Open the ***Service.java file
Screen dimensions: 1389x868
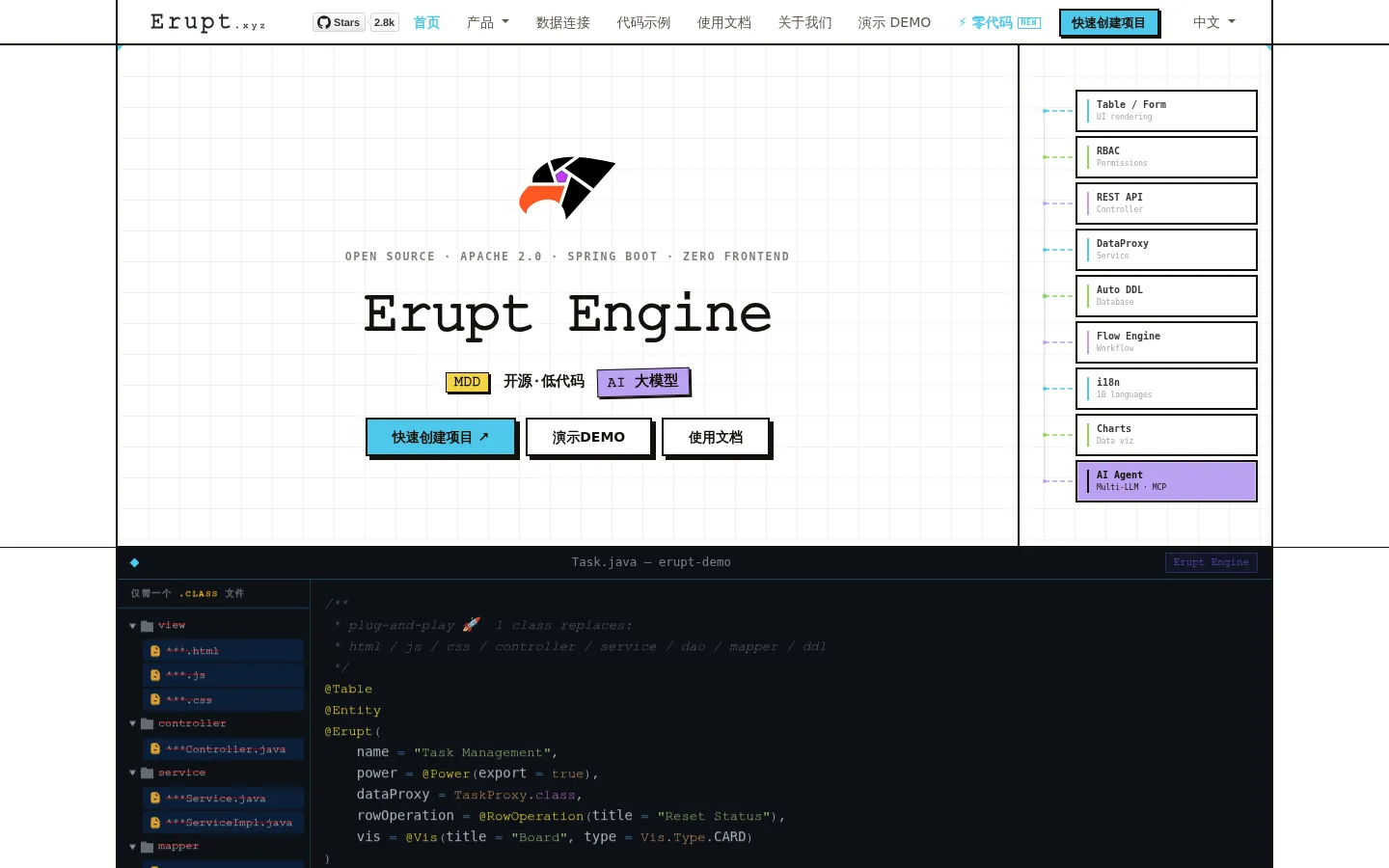[223, 798]
